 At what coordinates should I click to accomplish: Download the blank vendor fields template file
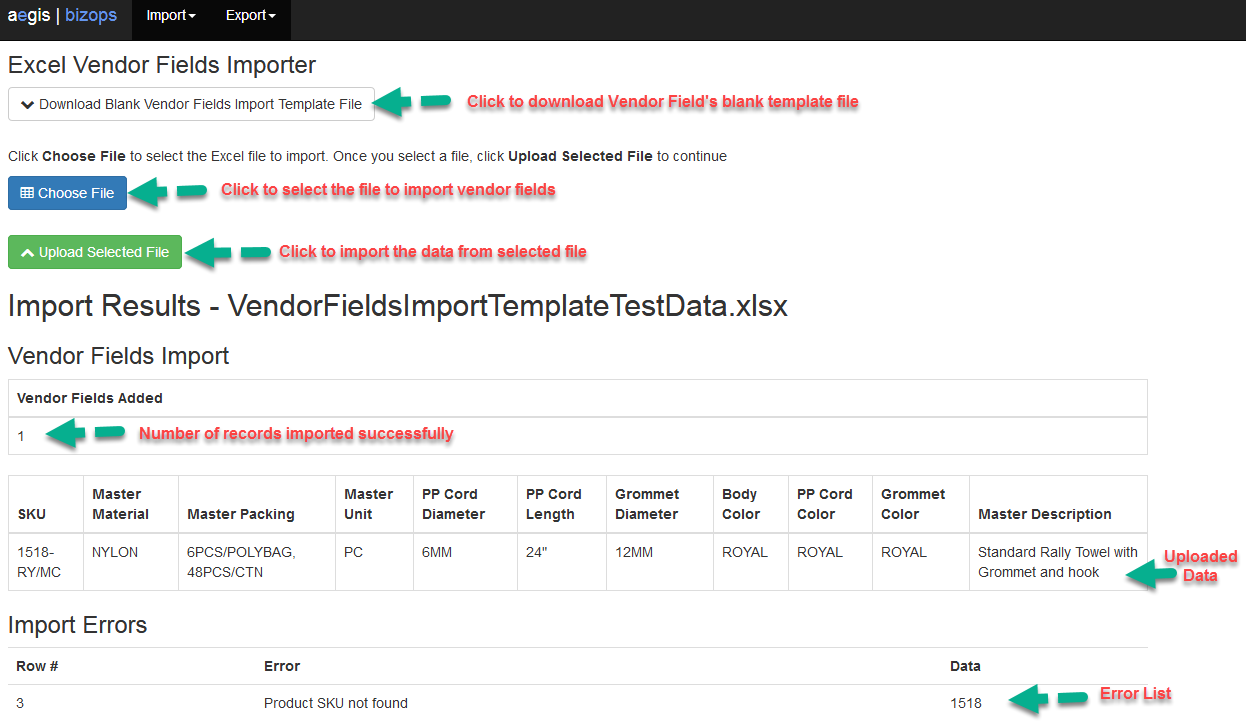(x=191, y=105)
